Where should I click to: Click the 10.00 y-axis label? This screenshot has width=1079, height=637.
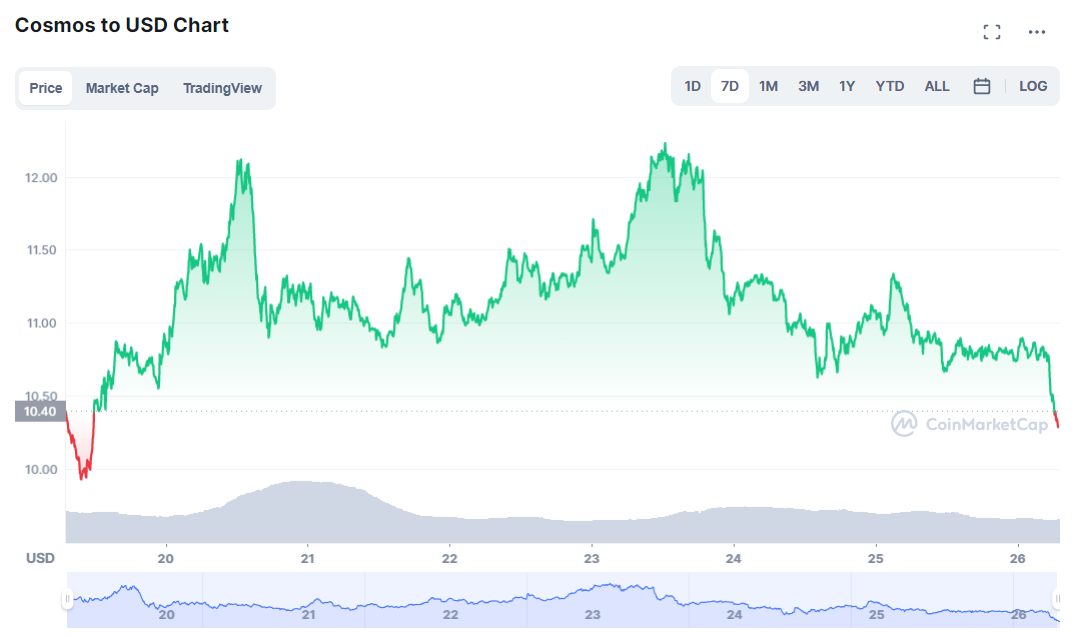41,469
